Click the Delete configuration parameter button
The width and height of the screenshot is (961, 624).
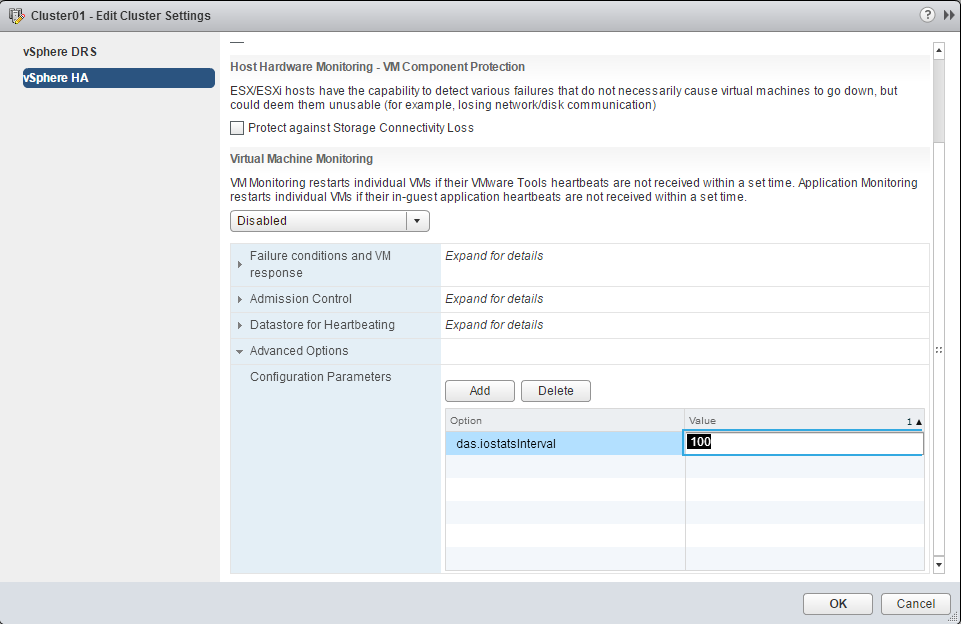(556, 391)
